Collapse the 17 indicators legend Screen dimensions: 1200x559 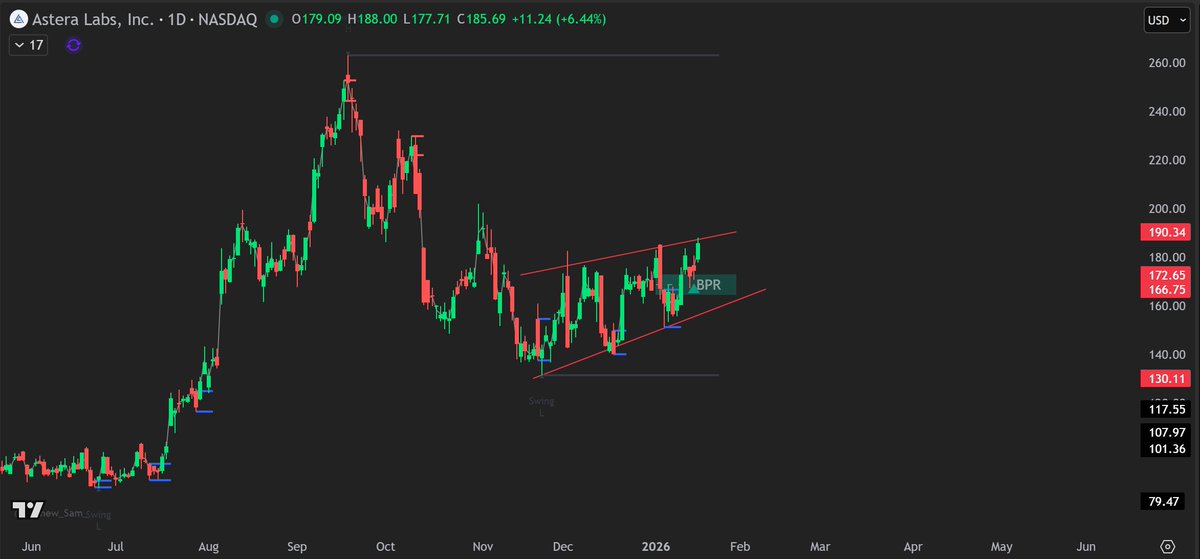point(28,45)
